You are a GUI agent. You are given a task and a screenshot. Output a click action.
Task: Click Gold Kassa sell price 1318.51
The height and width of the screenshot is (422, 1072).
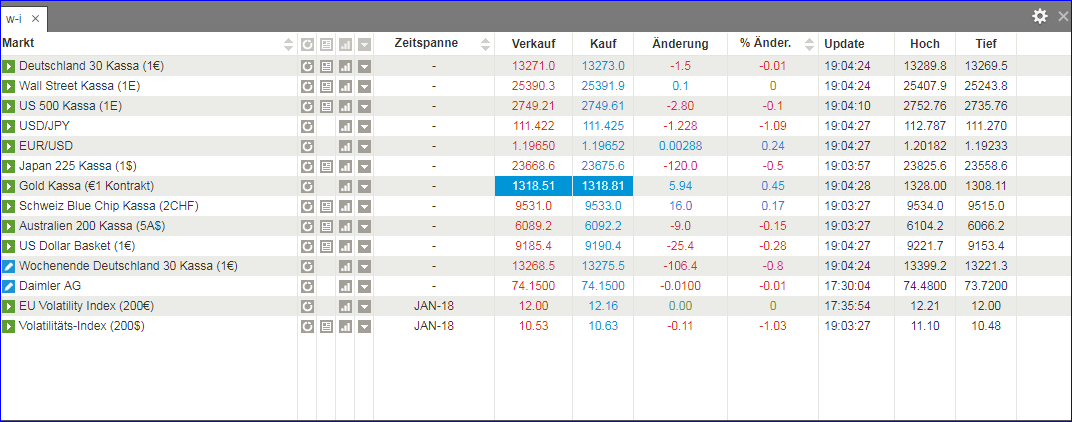tap(533, 186)
